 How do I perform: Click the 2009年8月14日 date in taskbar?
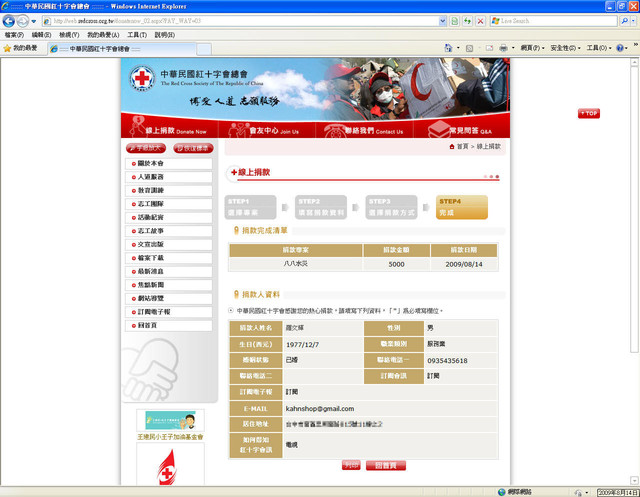(618, 493)
